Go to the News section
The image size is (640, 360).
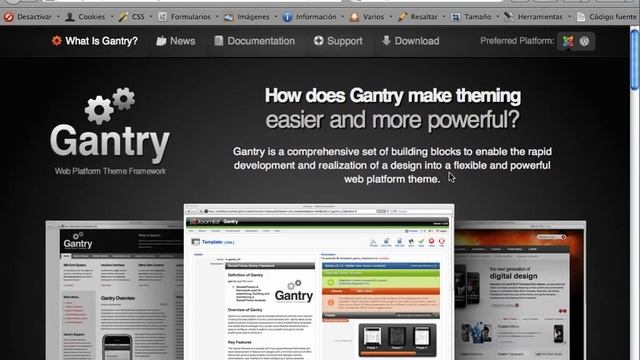tap(182, 41)
